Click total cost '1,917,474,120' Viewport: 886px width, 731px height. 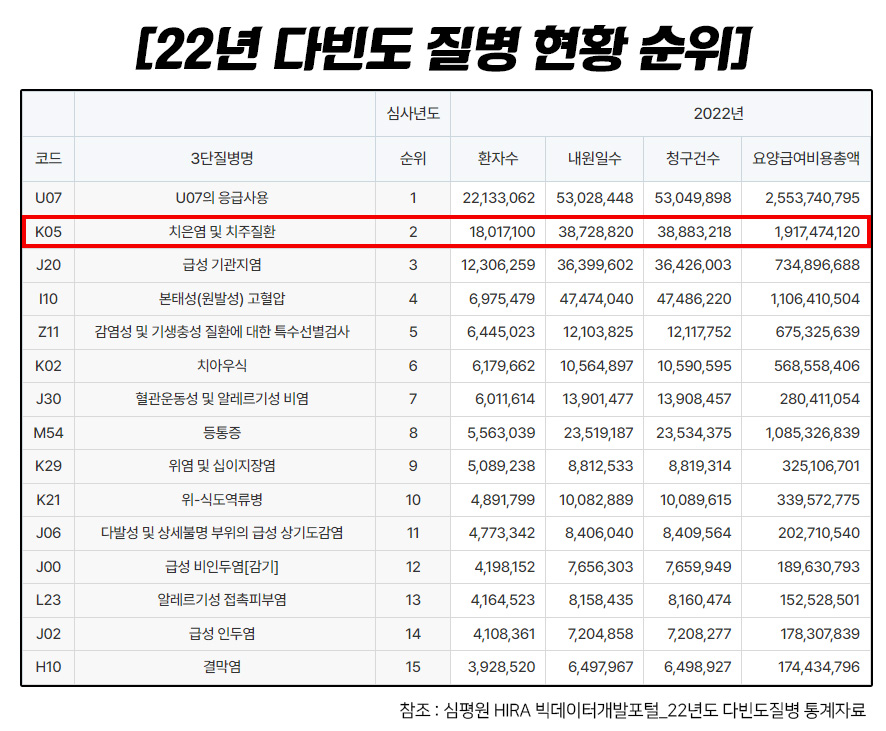(817, 232)
